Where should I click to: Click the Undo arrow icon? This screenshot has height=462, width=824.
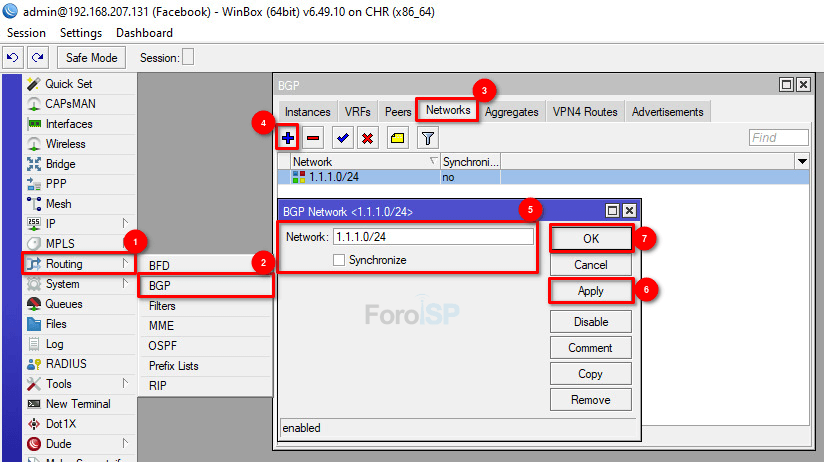[x=13, y=57]
